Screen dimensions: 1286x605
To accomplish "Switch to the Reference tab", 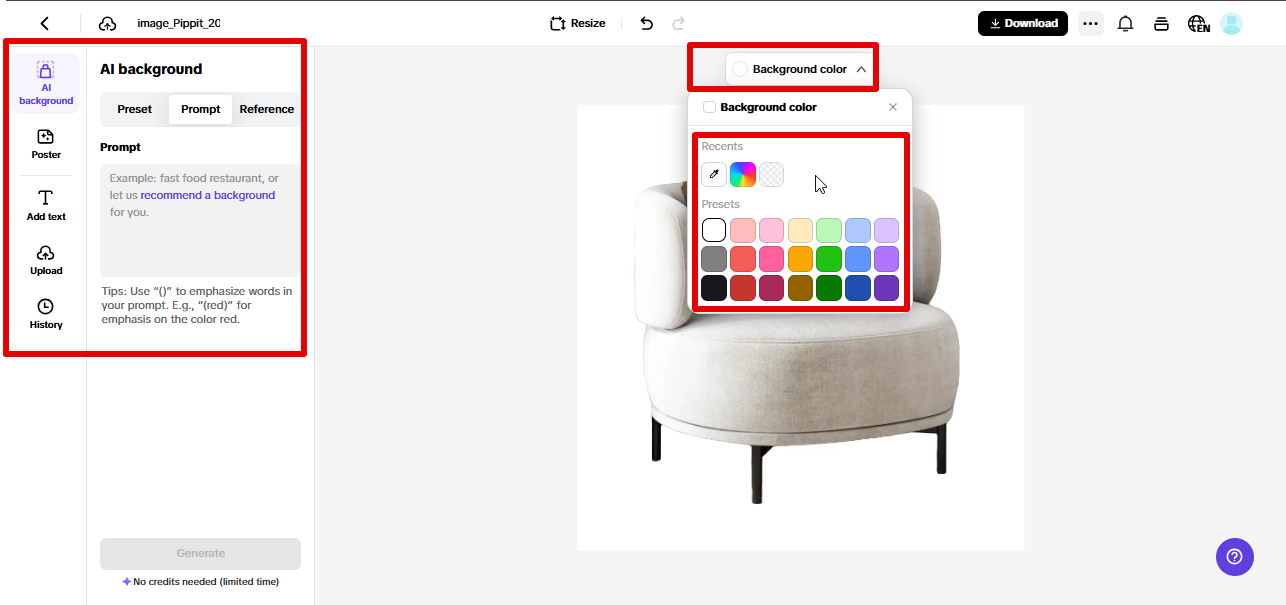I will (267, 109).
